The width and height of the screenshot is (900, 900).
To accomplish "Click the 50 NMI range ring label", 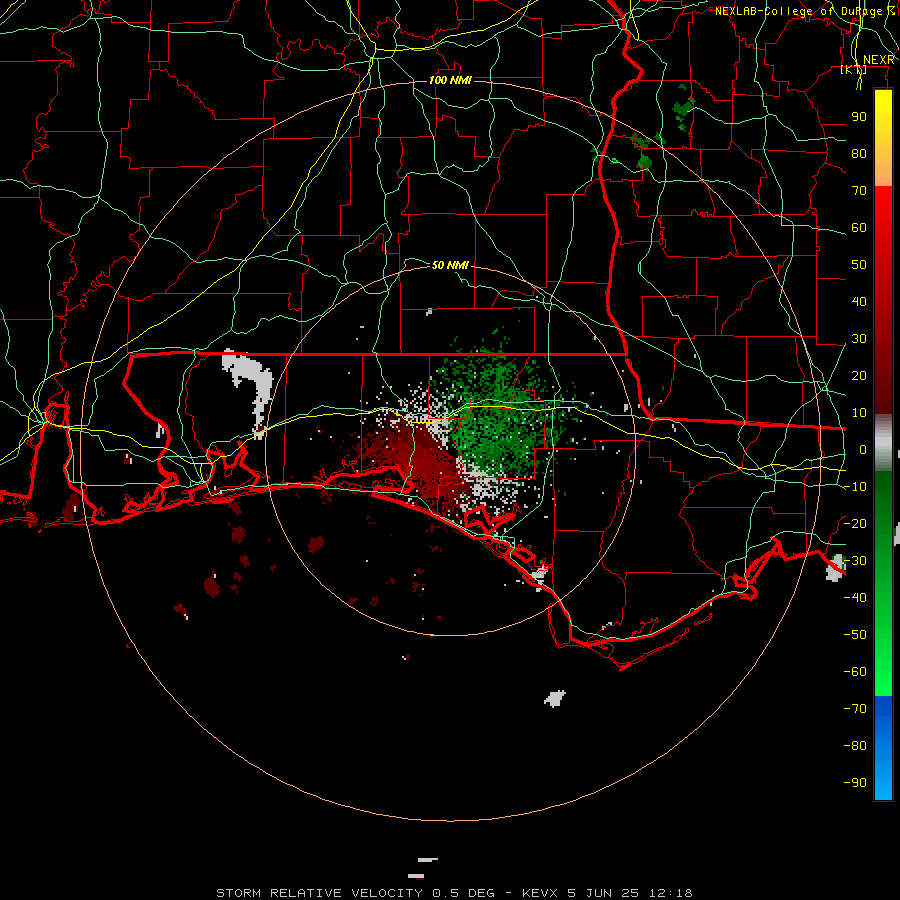I will tap(451, 265).
